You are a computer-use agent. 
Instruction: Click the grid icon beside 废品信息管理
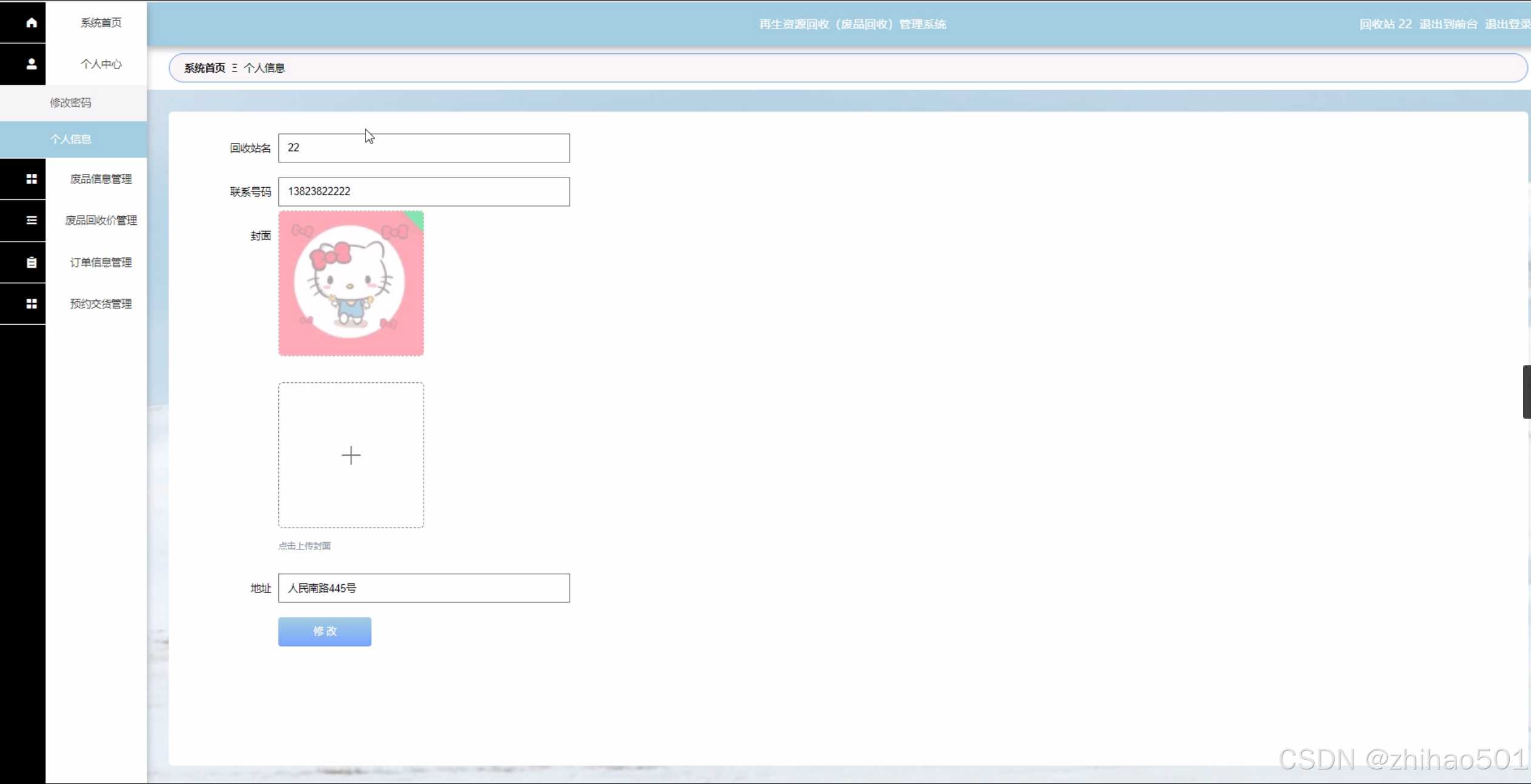pyautogui.click(x=32, y=179)
